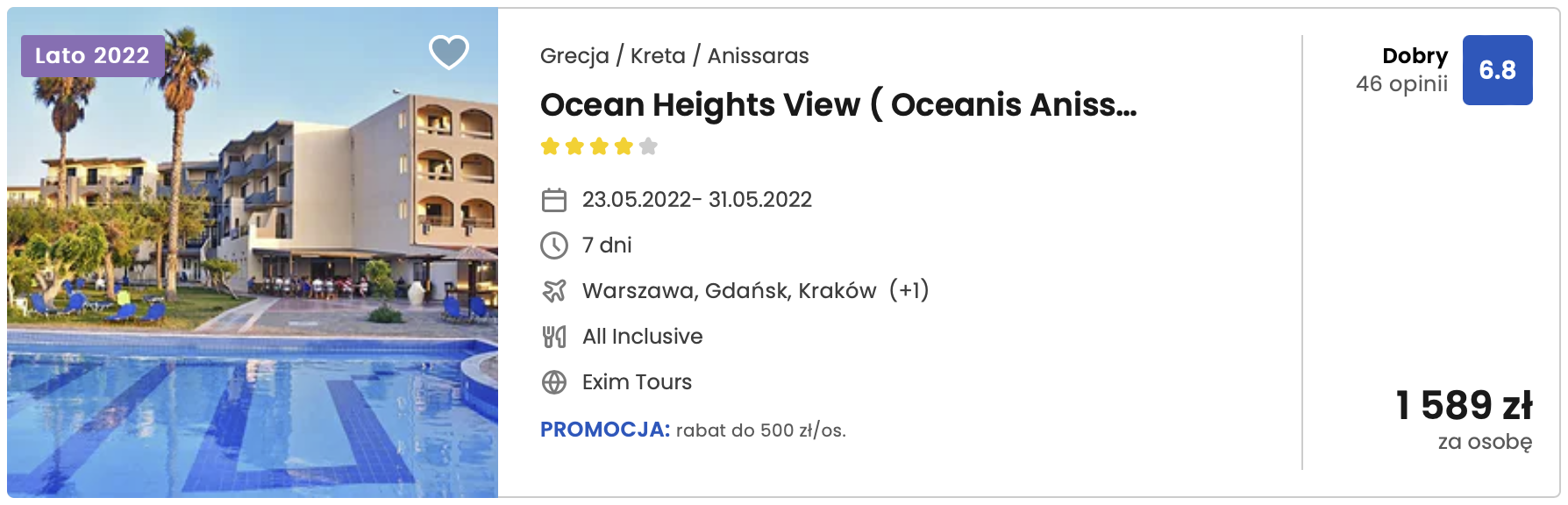Image resolution: width=1568 pixels, height=505 pixels.
Task: Open the Ocean Heights View hotel title
Action: pyautogui.click(x=838, y=104)
